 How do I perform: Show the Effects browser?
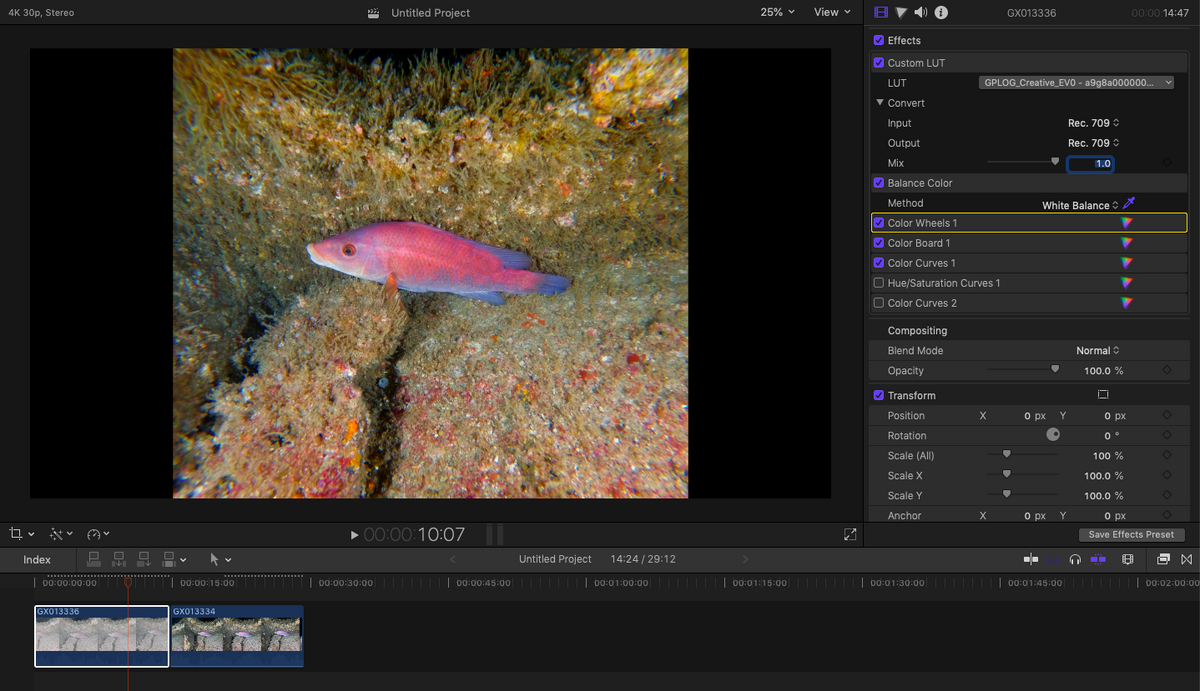click(x=1165, y=559)
